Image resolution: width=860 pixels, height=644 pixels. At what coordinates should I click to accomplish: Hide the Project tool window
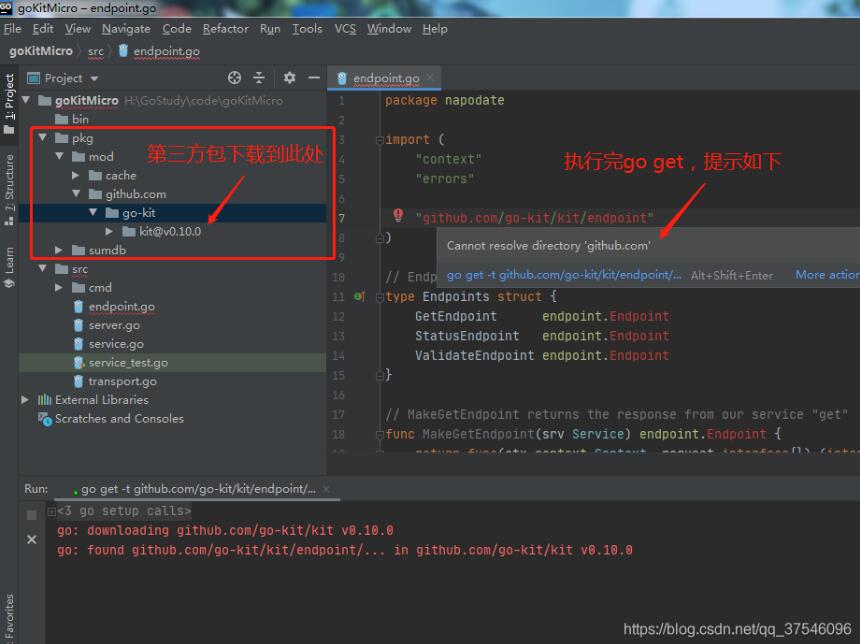pyautogui.click(x=313, y=78)
